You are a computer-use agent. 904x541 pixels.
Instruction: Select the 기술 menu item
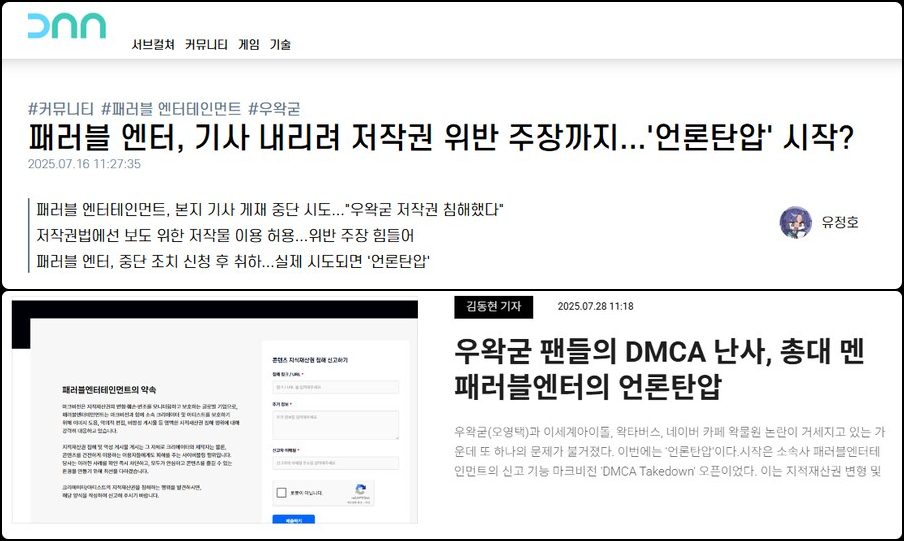pyautogui.click(x=280, y=45)
